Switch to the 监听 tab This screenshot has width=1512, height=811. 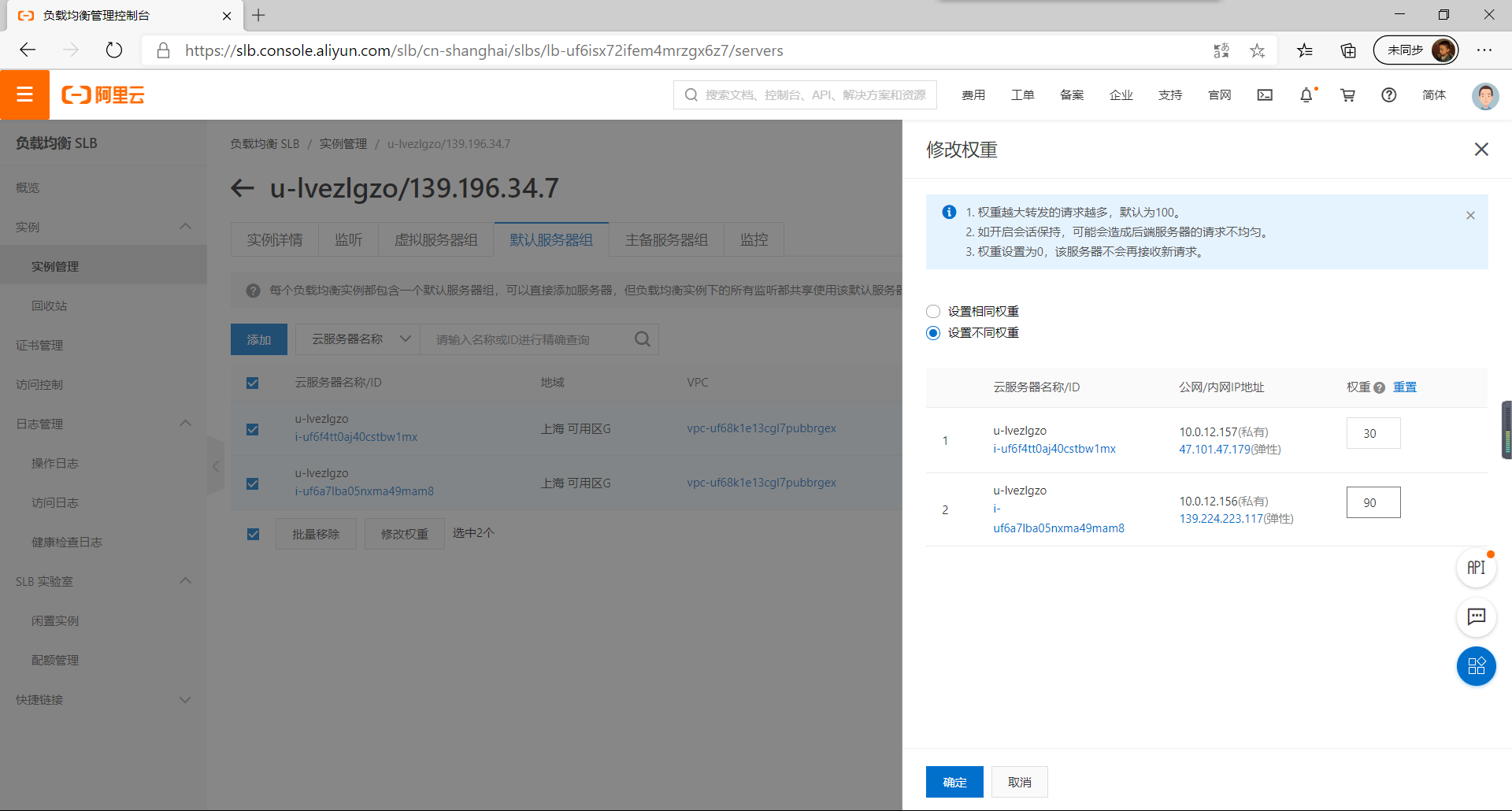[348, 239]
